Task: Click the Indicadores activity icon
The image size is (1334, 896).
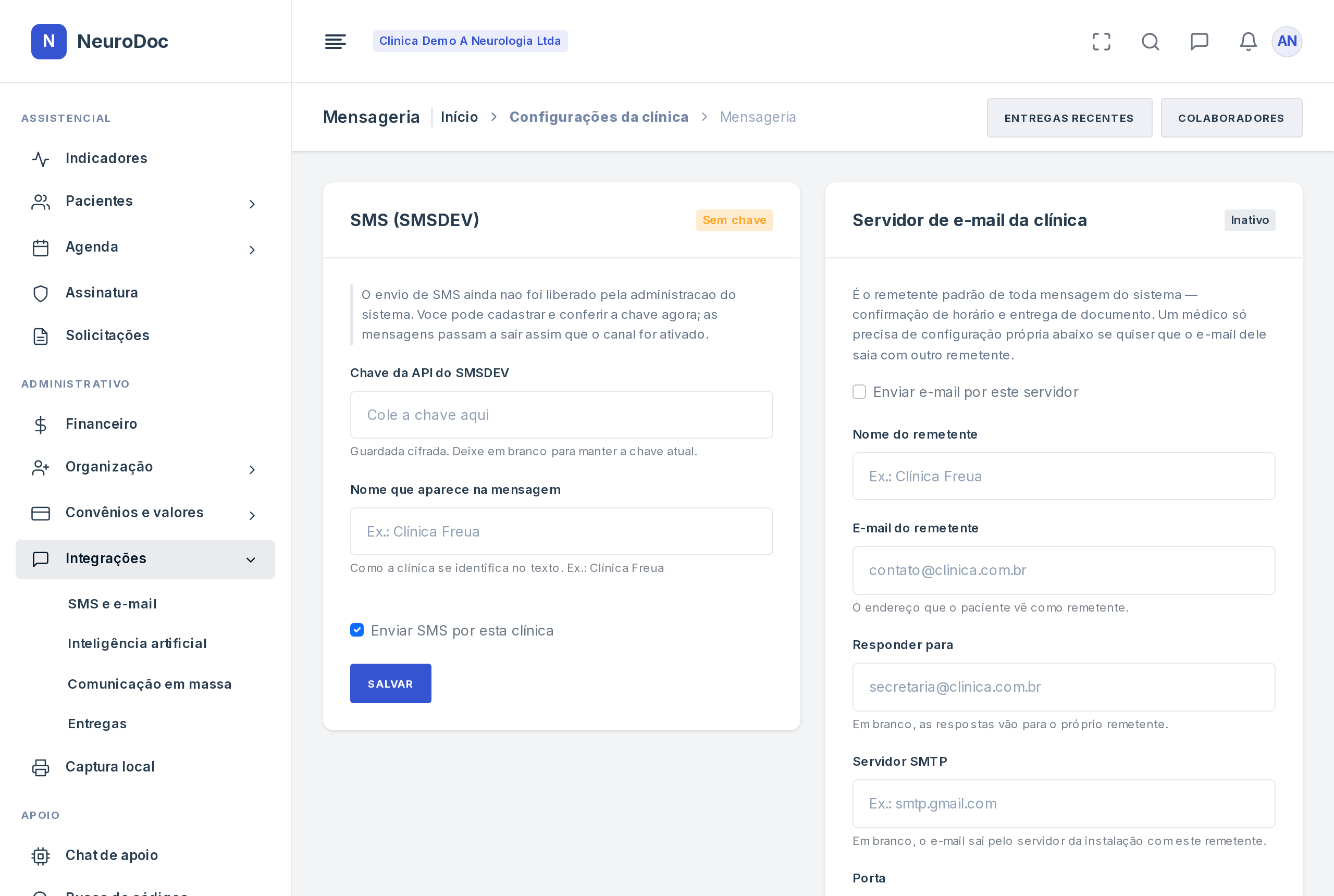Action: 41,159
